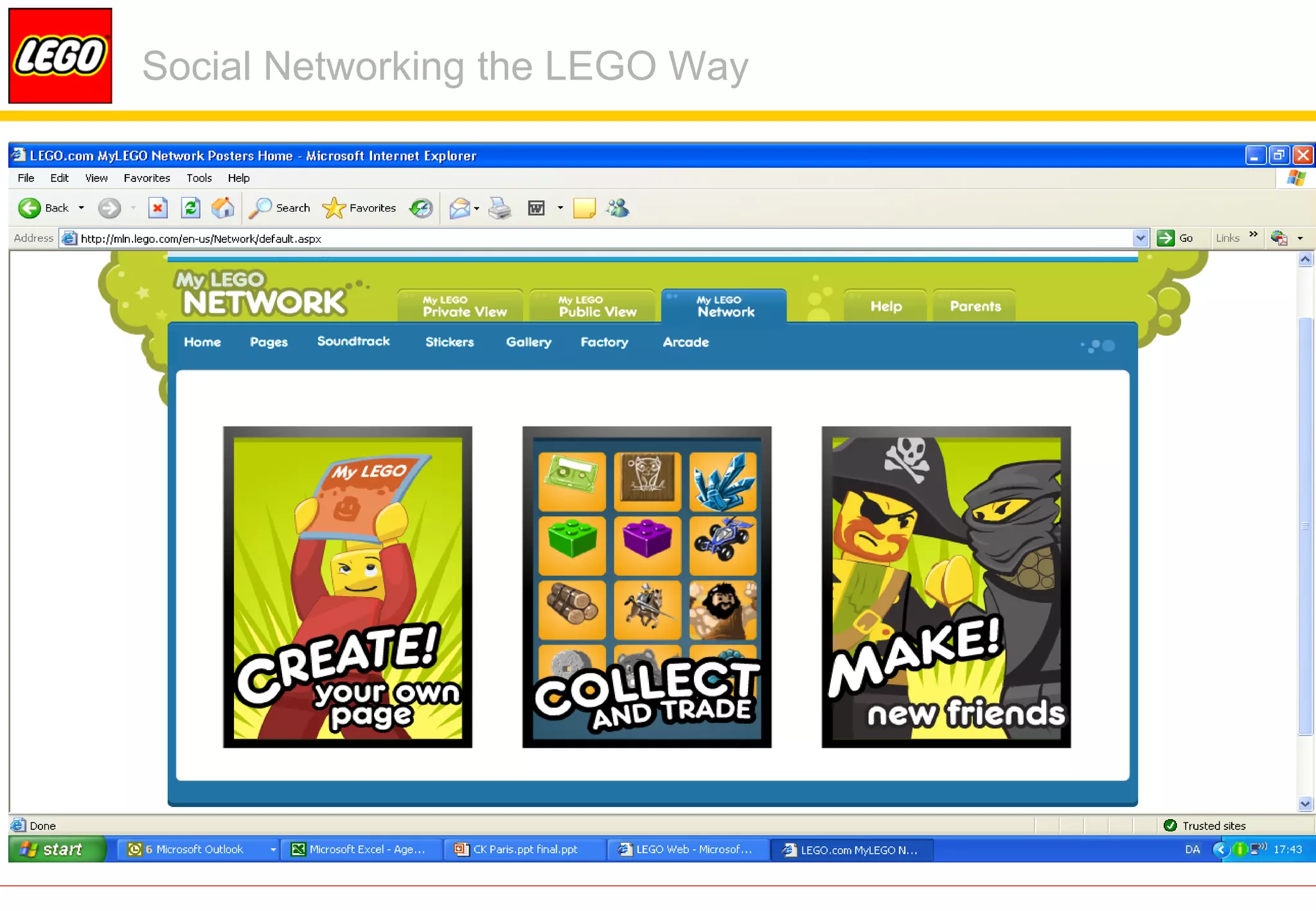Open the Collect and Trade poster

click(x=646, y=587)
